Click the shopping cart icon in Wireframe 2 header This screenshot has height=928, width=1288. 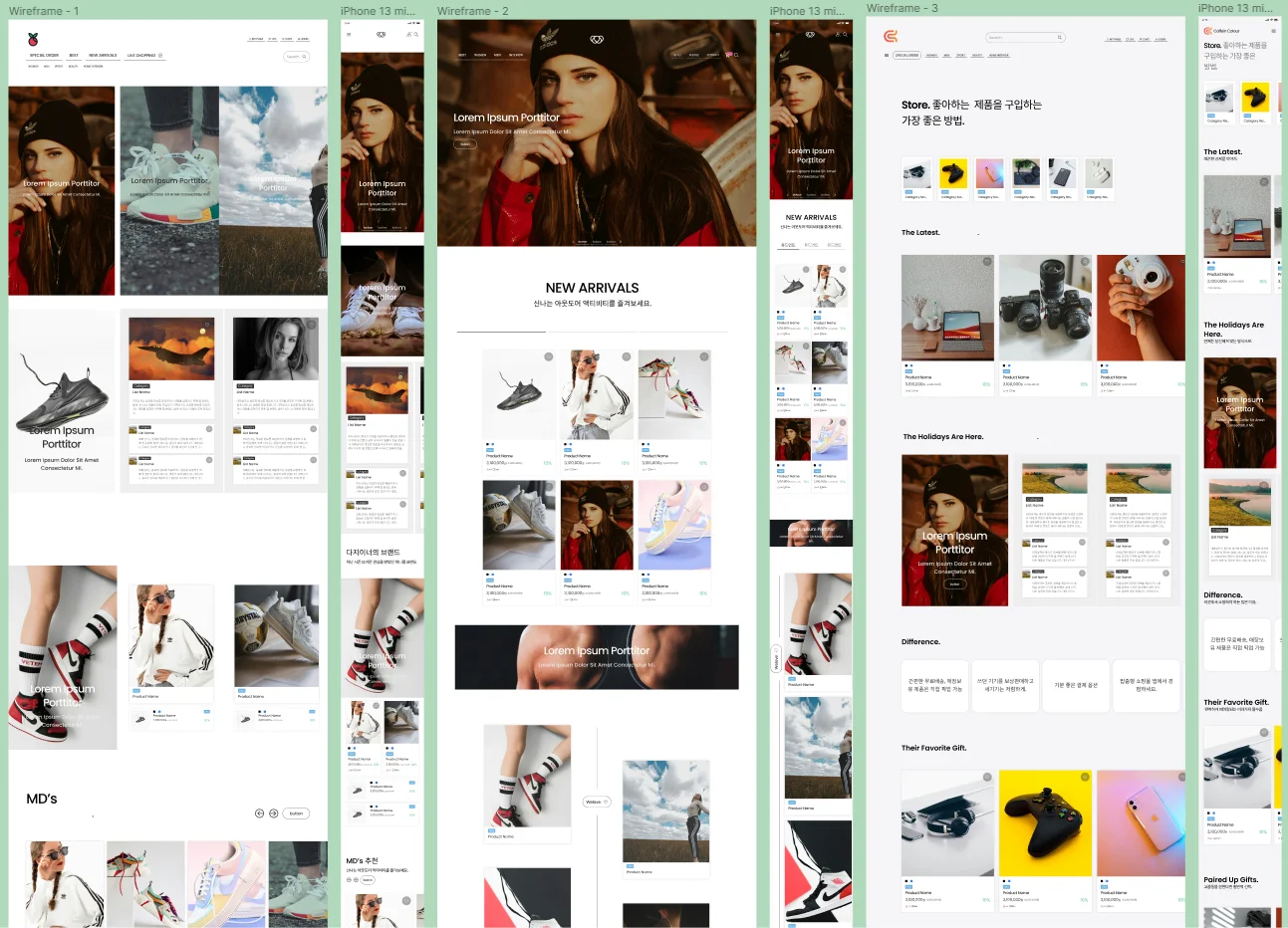tap(728, 55)
